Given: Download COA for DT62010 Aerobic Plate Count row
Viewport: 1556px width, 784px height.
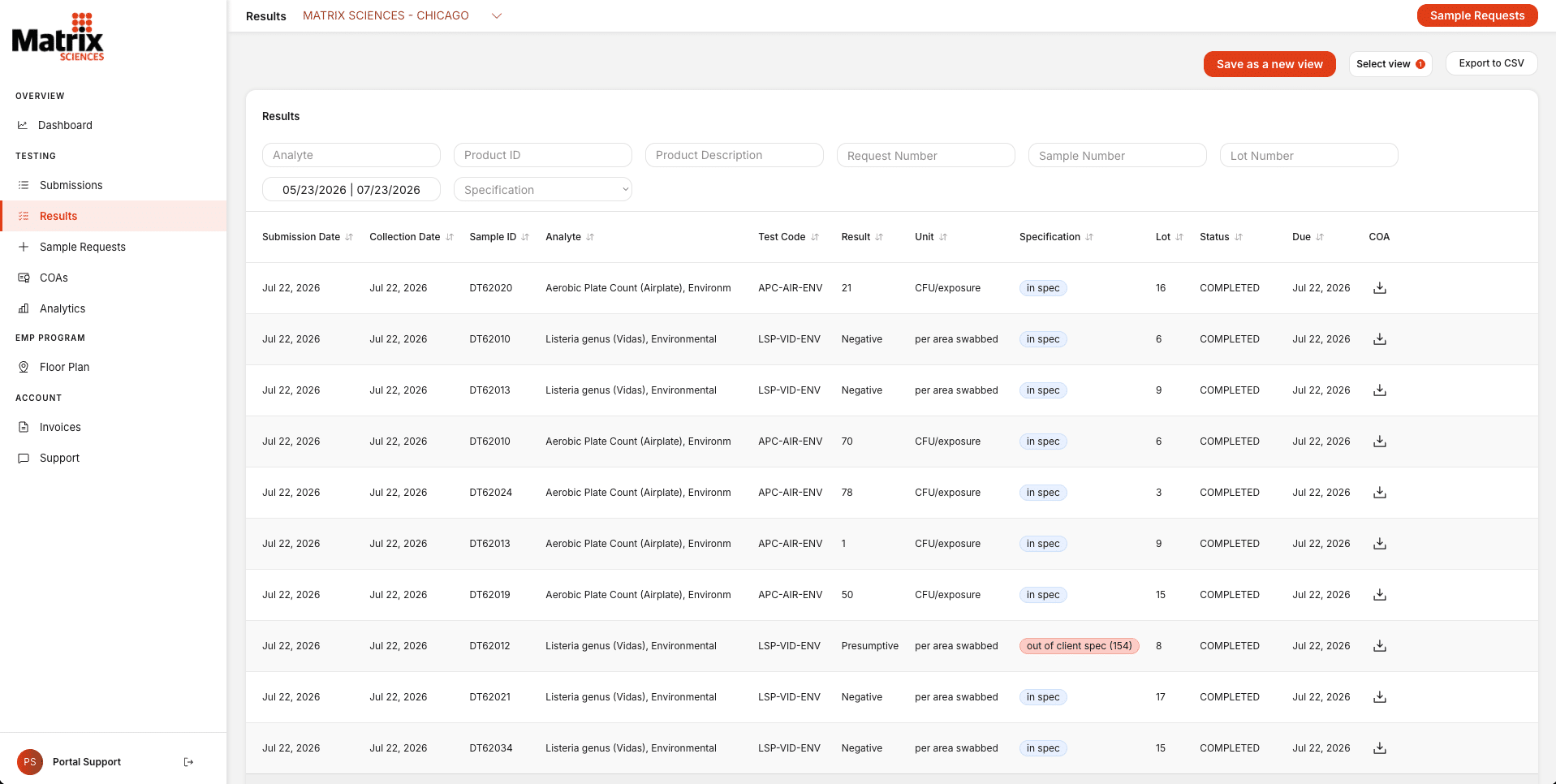Looking at the screenshot, I should (x=1380, y=442).
